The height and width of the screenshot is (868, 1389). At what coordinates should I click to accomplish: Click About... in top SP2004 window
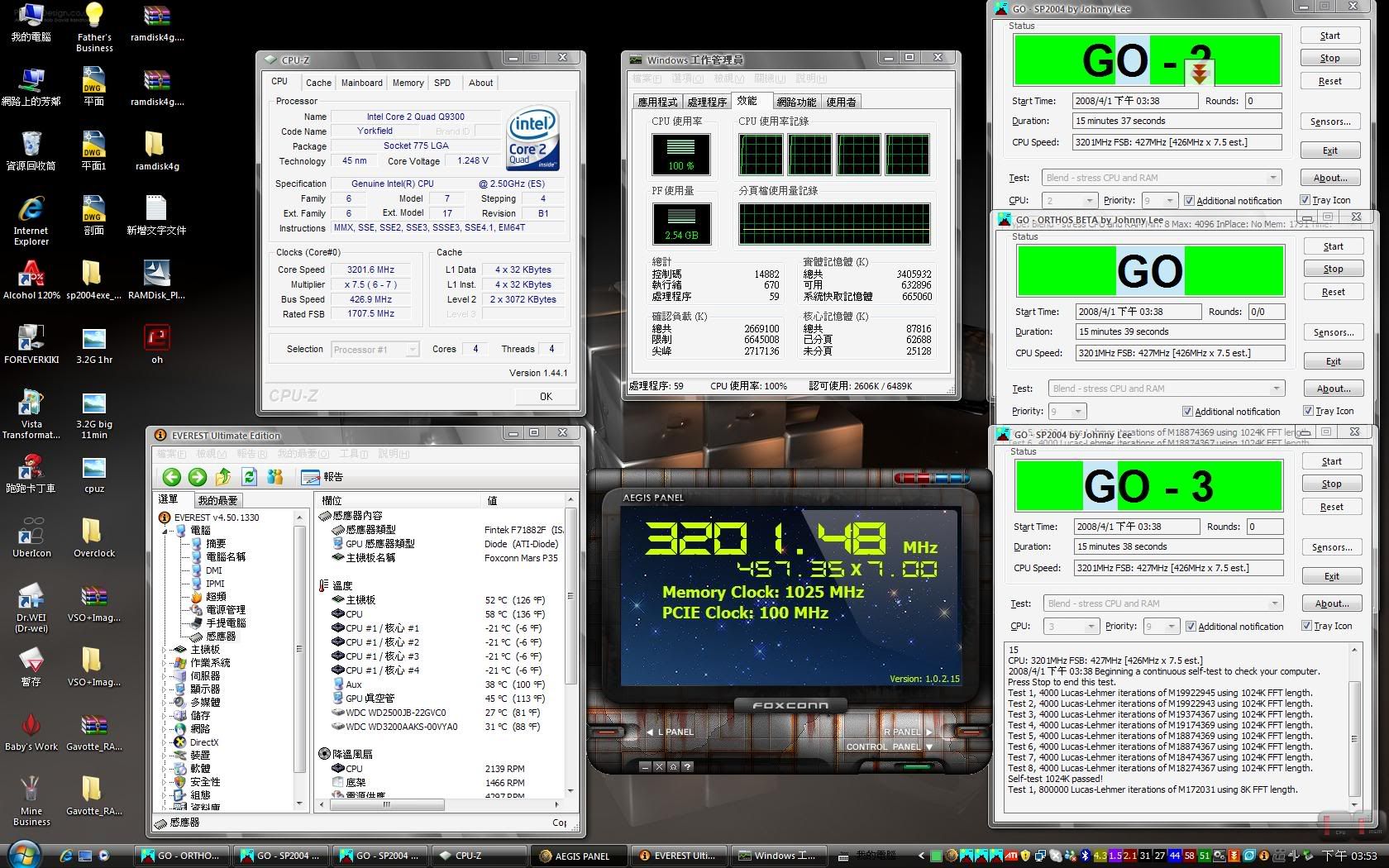1329,178
